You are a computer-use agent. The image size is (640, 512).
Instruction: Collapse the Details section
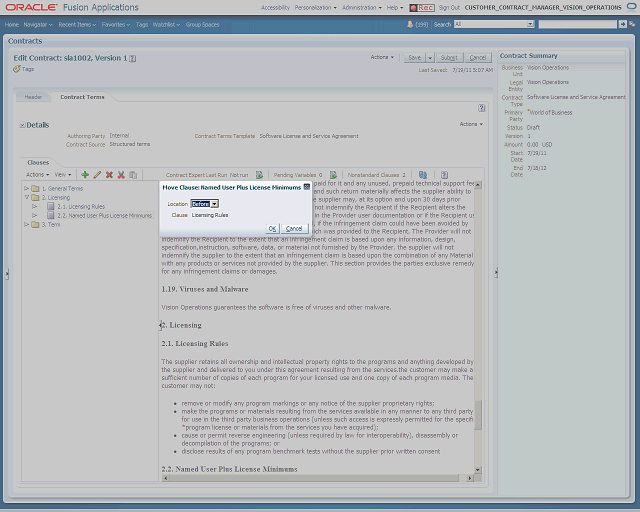[x=22, y=125]
